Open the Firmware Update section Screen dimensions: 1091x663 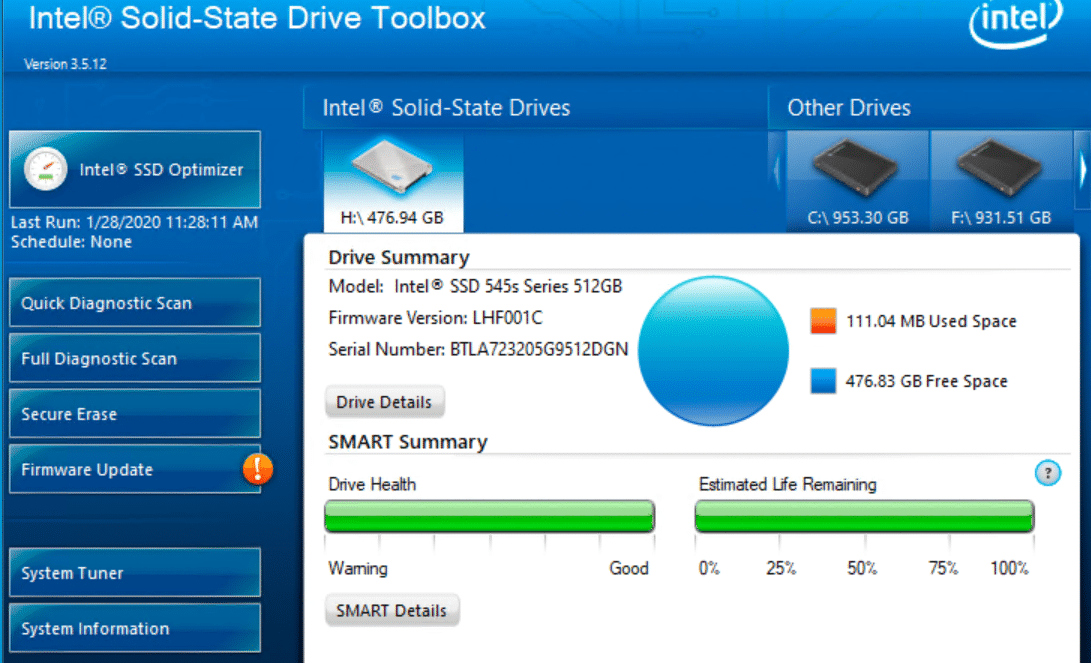click(x=135, y=470)
